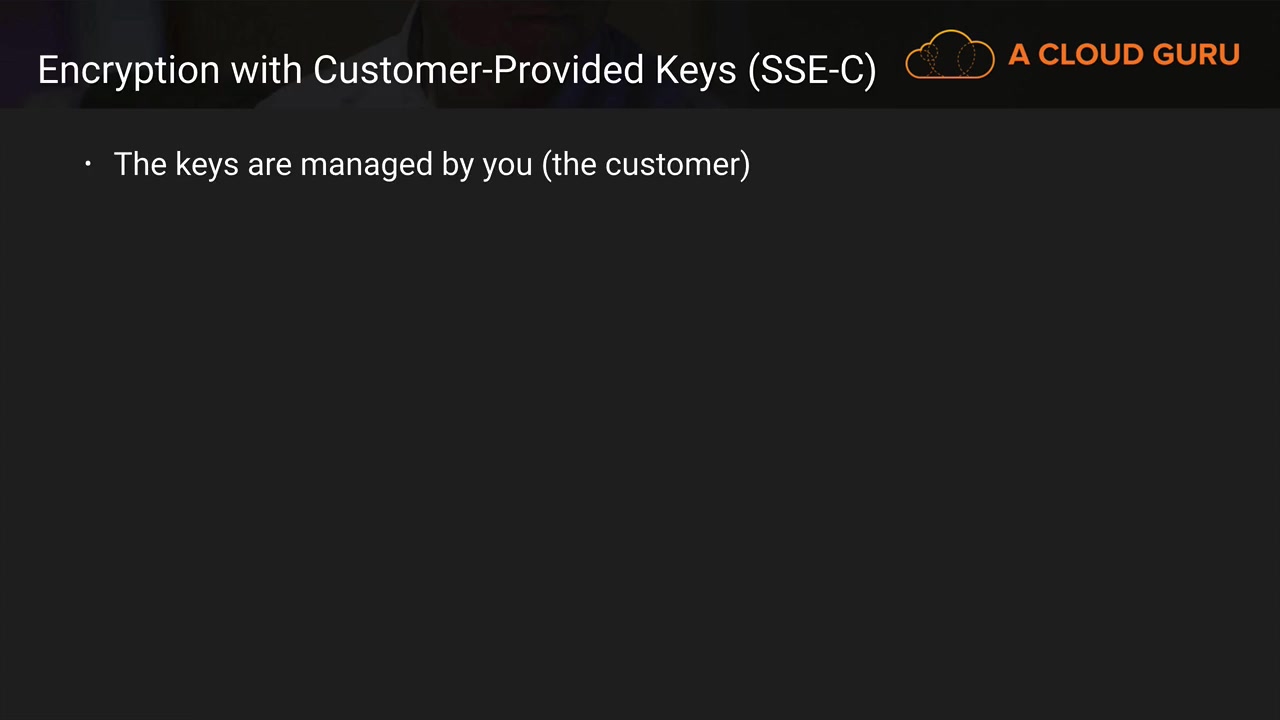Image resolution: width=1280 pixels, height=720 pixels.
Task: Click the word "you" in the bullet text
Action: [507, 165]
